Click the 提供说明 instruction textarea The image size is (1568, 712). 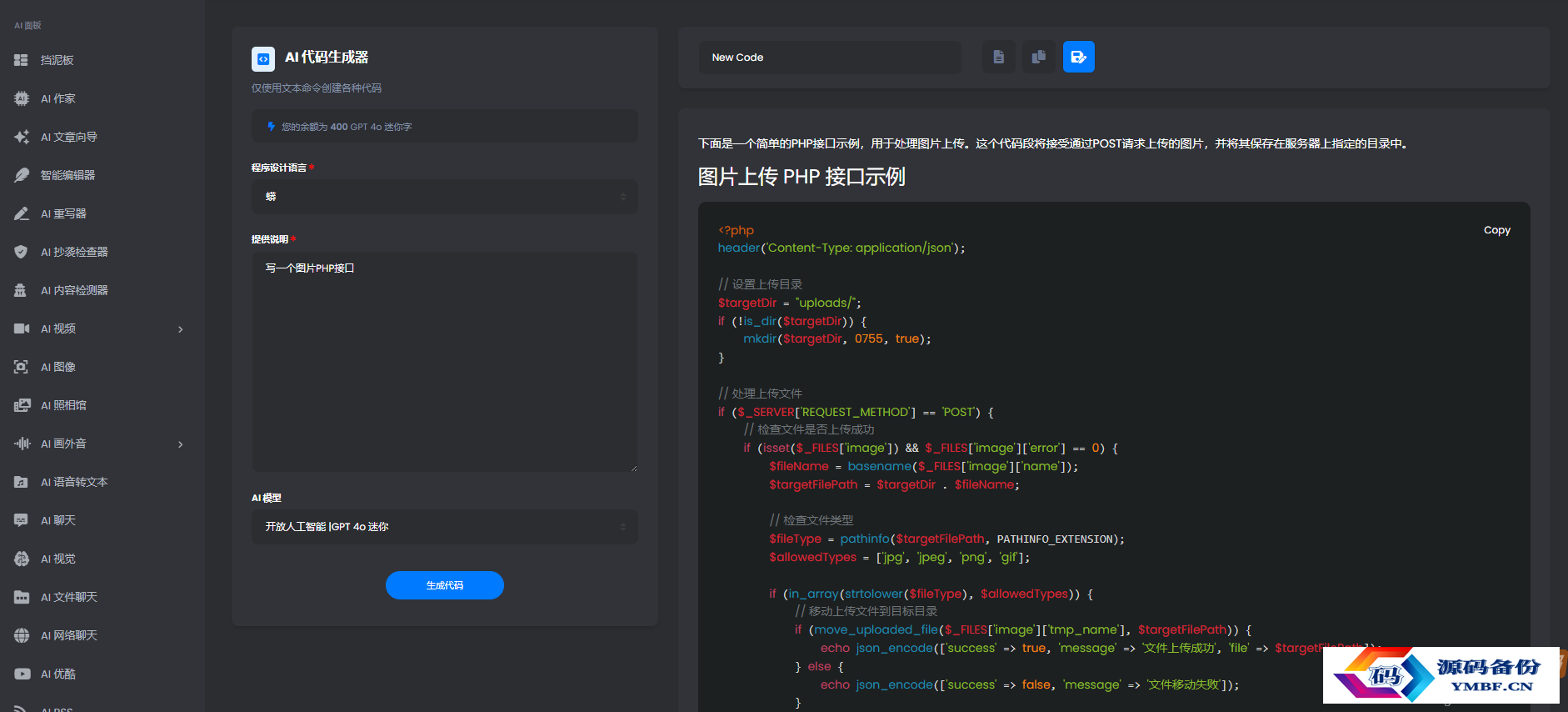coord(445,362)
